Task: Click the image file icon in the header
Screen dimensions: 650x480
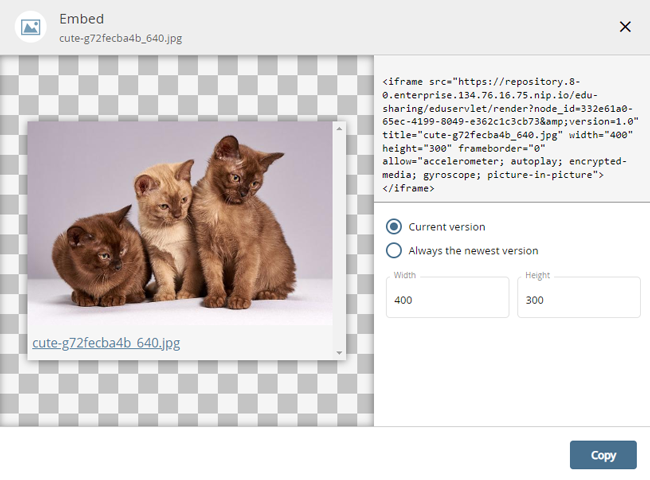Action: pos(31,27)
